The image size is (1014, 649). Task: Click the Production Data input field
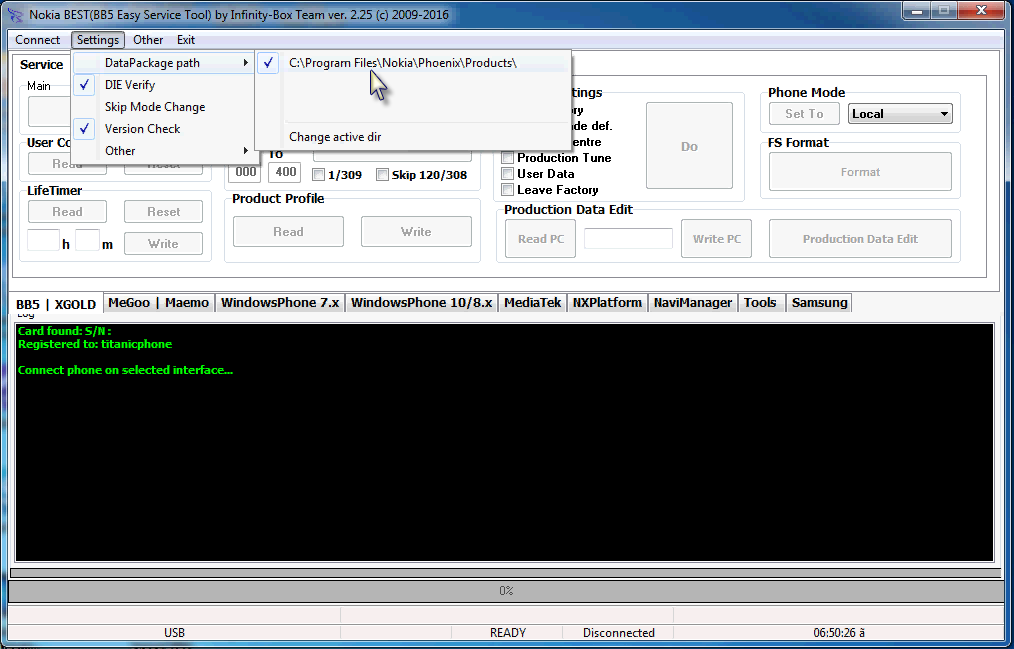628,239
